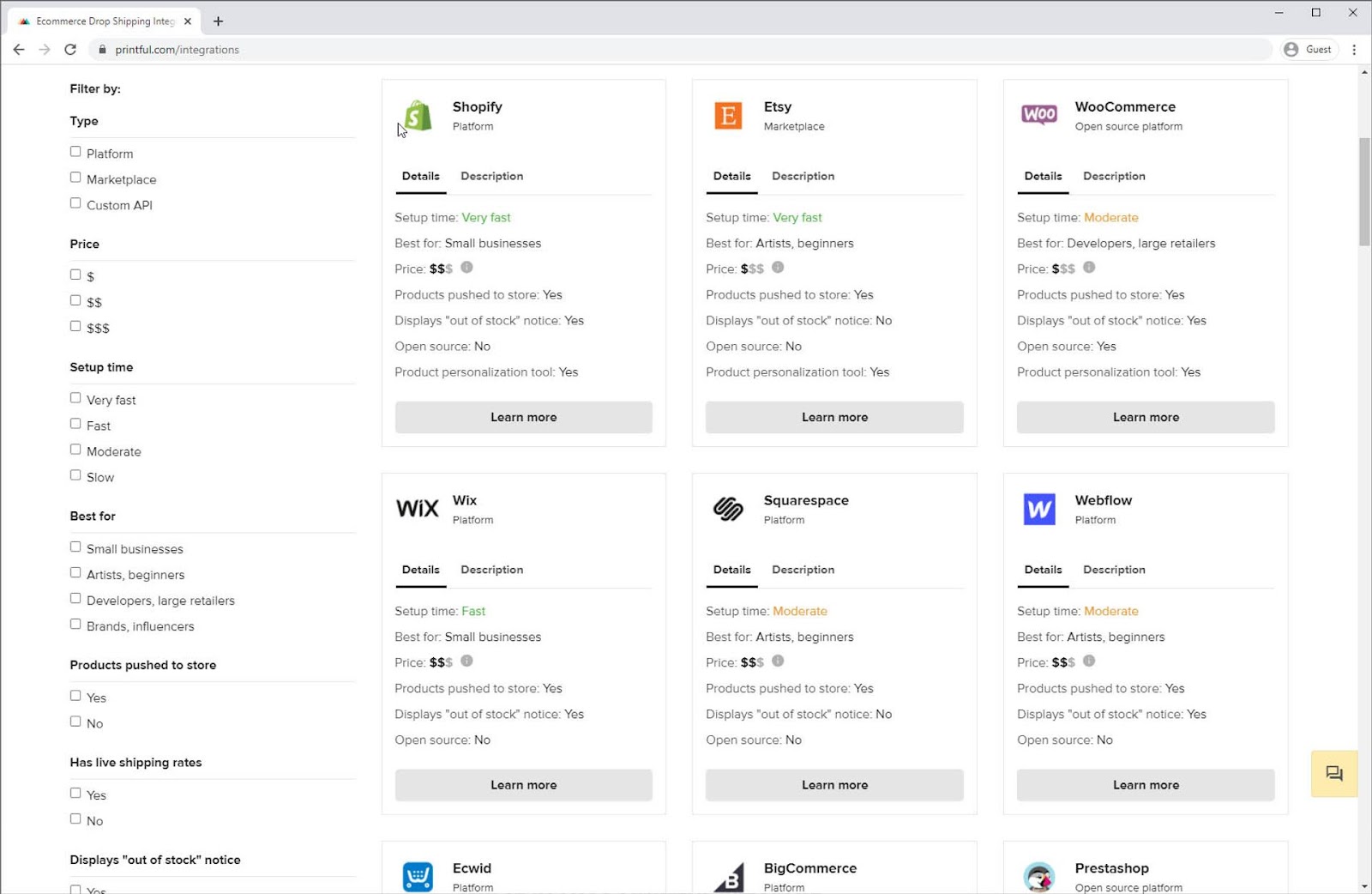The image size is (1372, 894).
Task: Tick the single $ price filter
Action: point(75,275)
